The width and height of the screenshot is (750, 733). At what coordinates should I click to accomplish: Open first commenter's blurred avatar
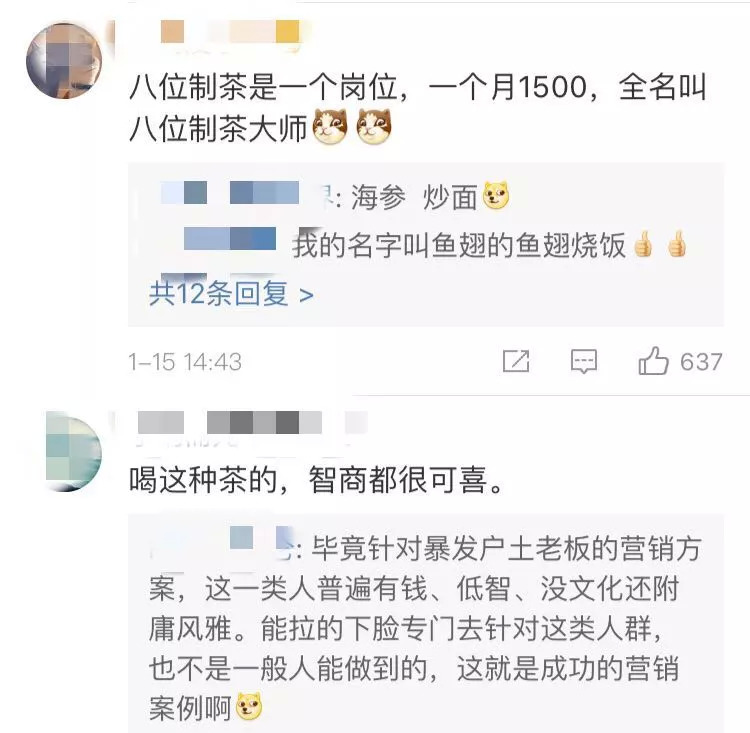(64, 60)
